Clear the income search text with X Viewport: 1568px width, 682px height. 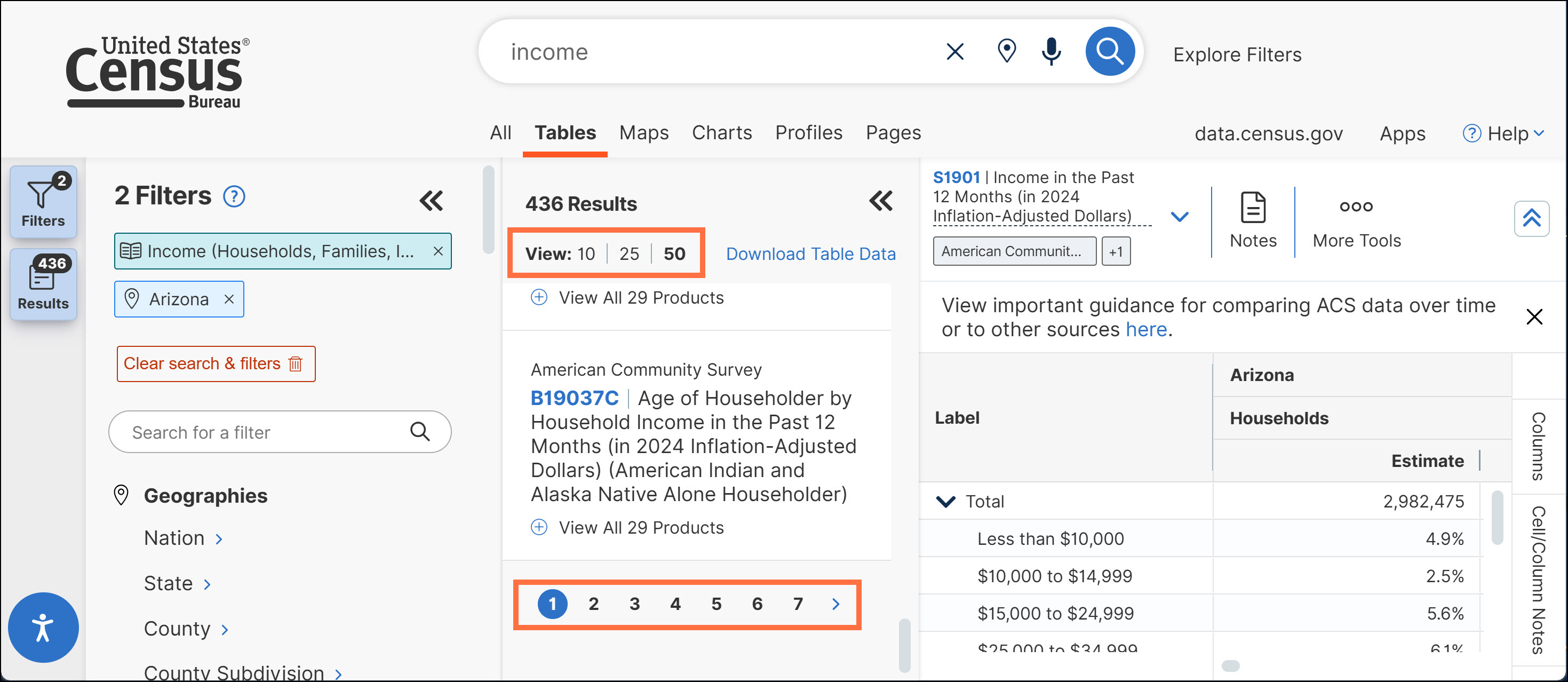pos(954,52)
